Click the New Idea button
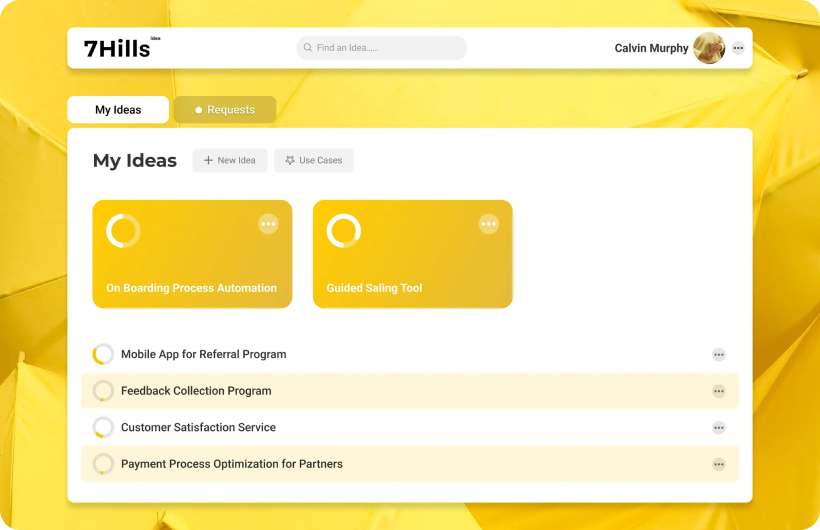The image size is (820, 530). (230, 160)
